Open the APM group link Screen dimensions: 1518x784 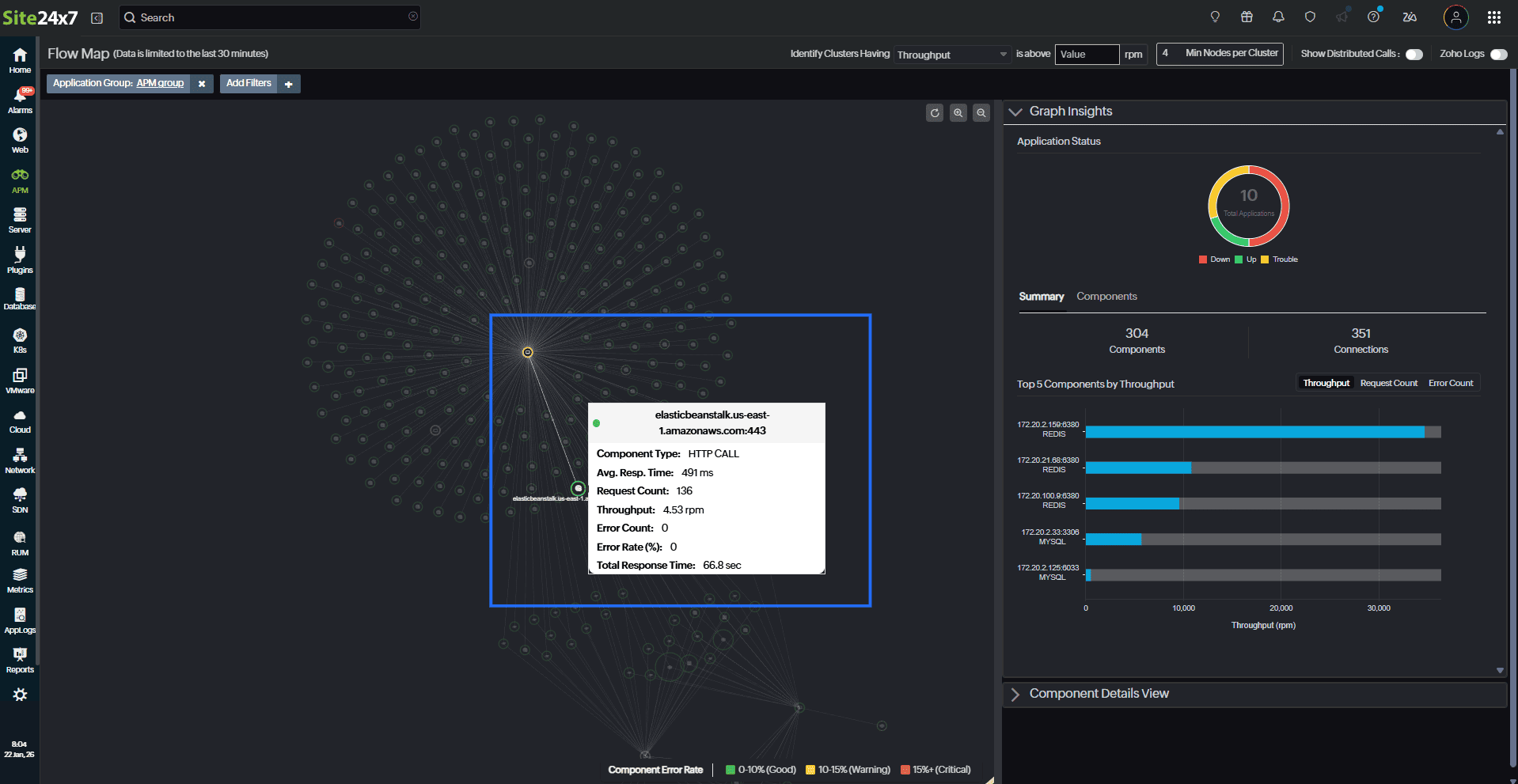point(160,83)
